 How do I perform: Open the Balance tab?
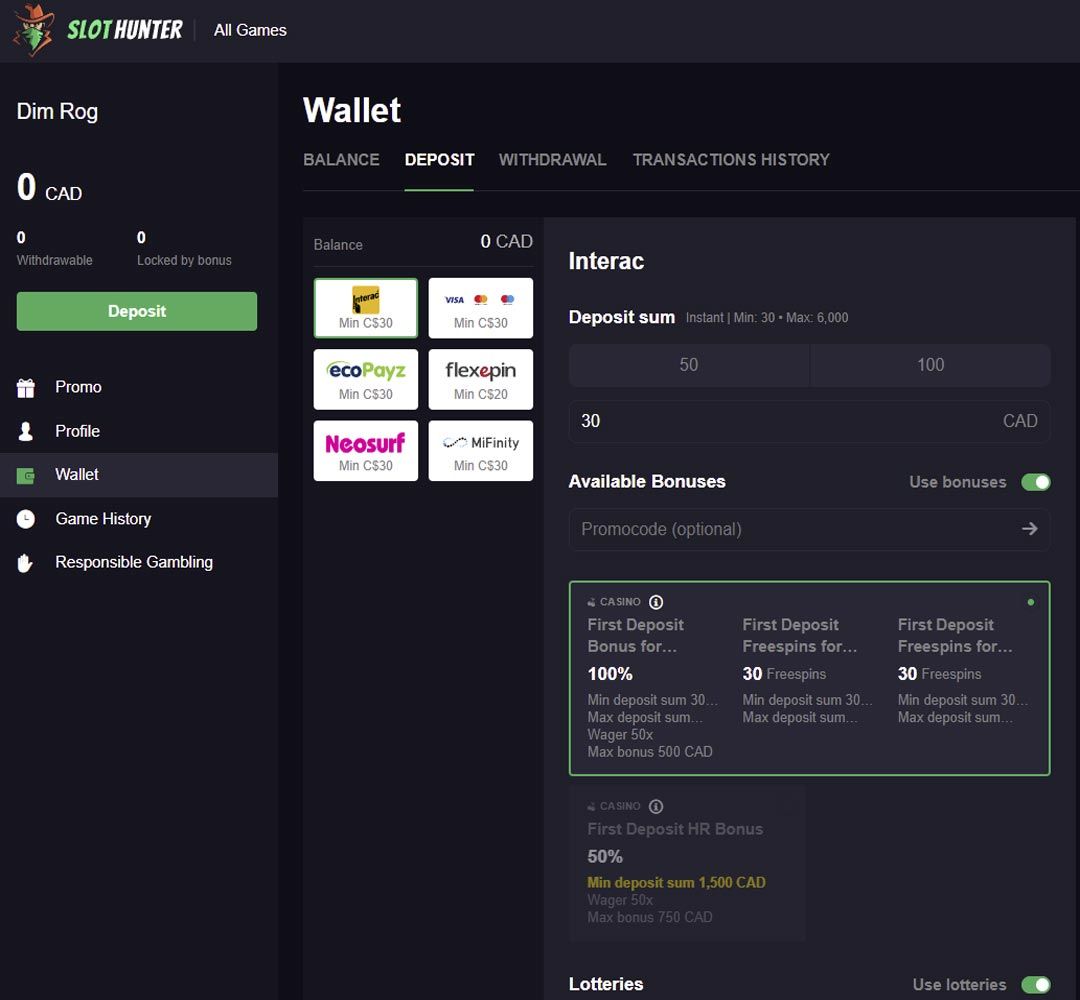(x=341, y=160)
